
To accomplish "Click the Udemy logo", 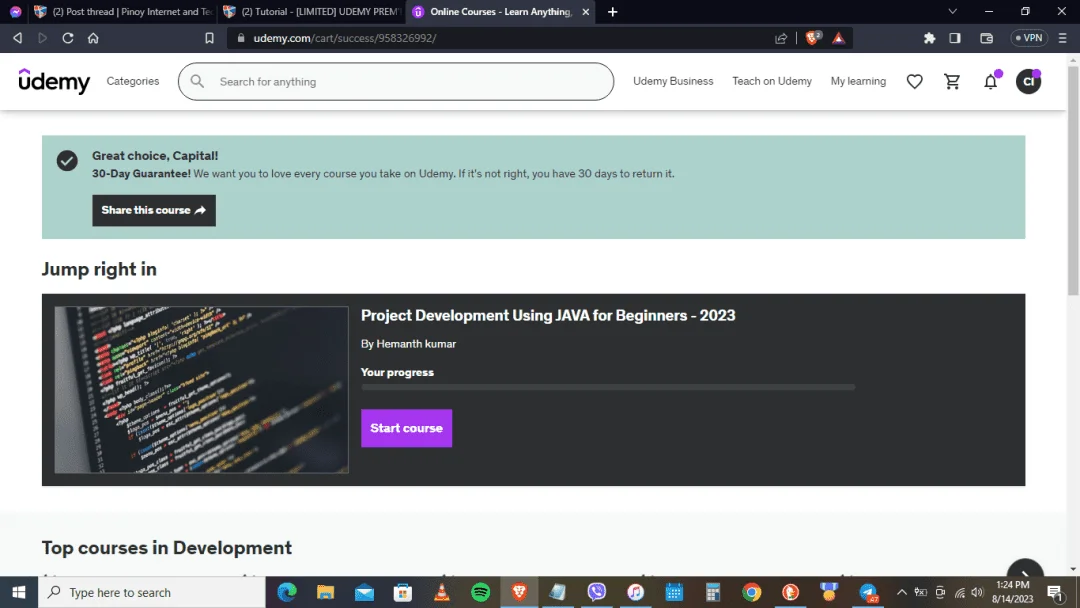I will tap(54, 81).
